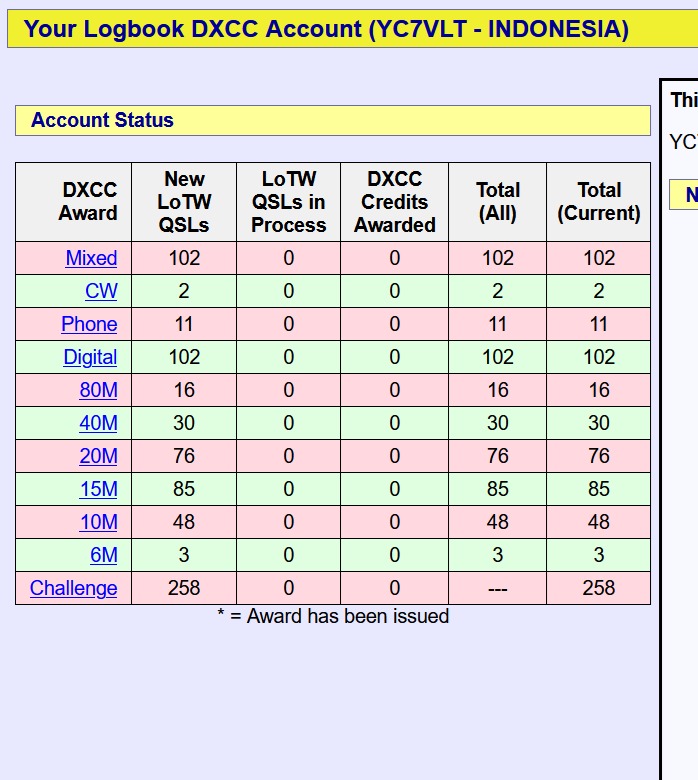Viewport: 698px width, 780px height.
Task: Open the 10M band link
Action: (x=98, y=522)
